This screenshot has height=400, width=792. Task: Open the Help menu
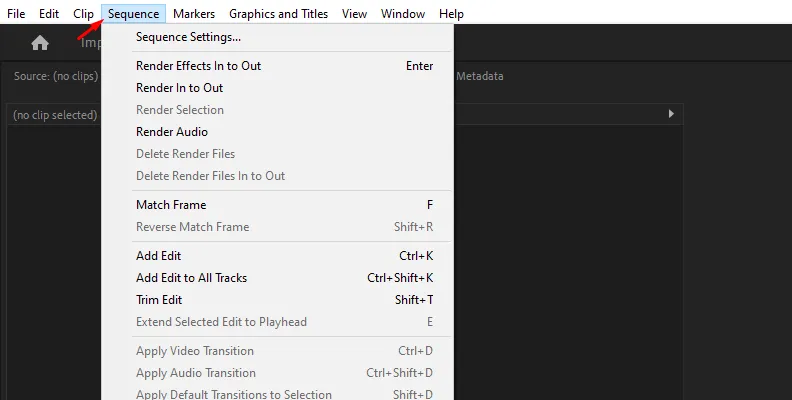pyautogui.click(x=451, y=14)
